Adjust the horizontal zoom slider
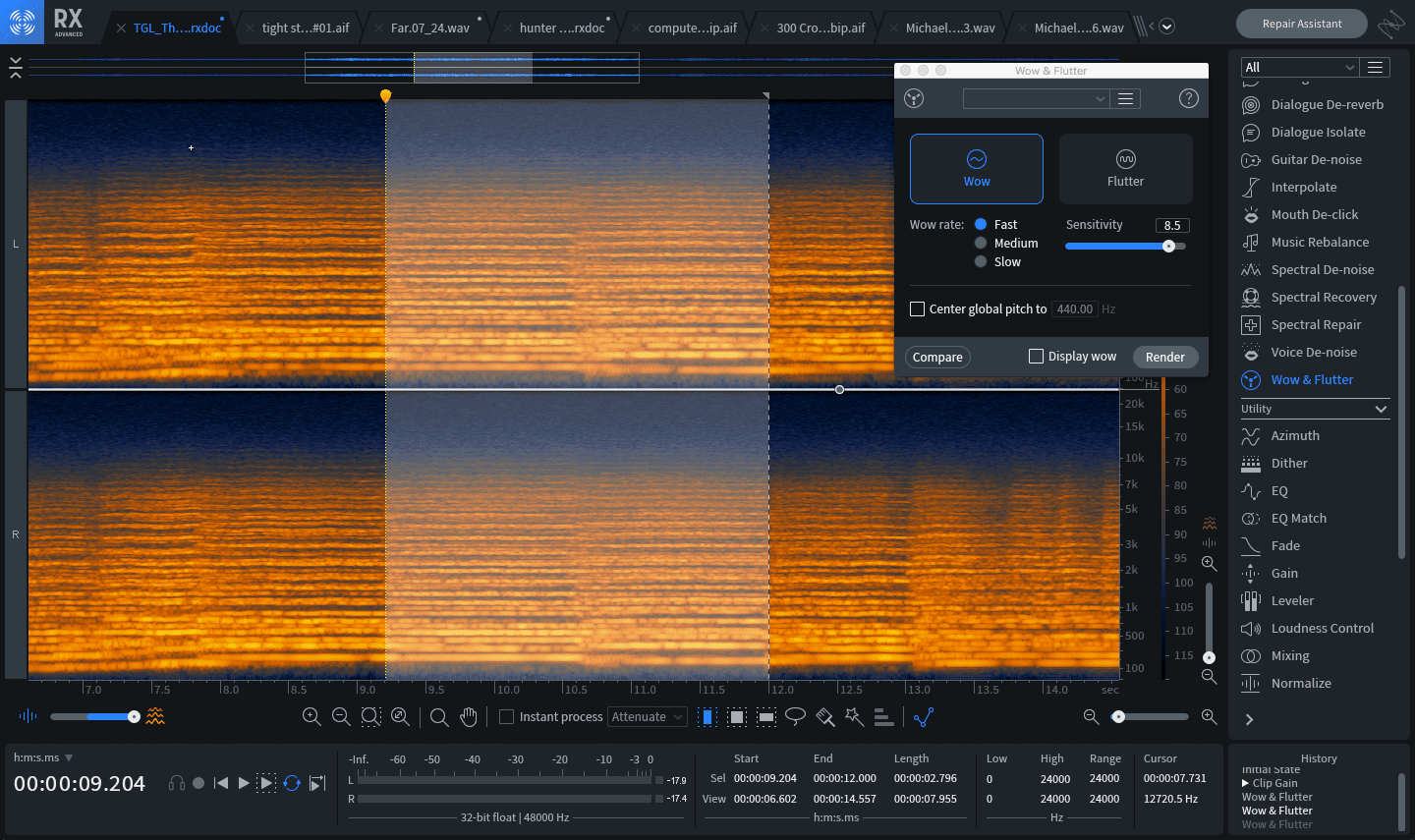This screenshot has height=840, width=1415. [x=1150, y=716]
